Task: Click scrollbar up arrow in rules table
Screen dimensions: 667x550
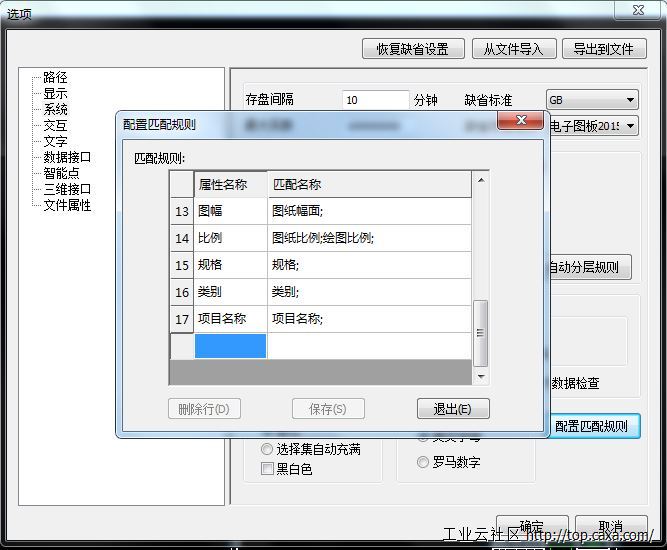Action: click(x=481, y=180)
